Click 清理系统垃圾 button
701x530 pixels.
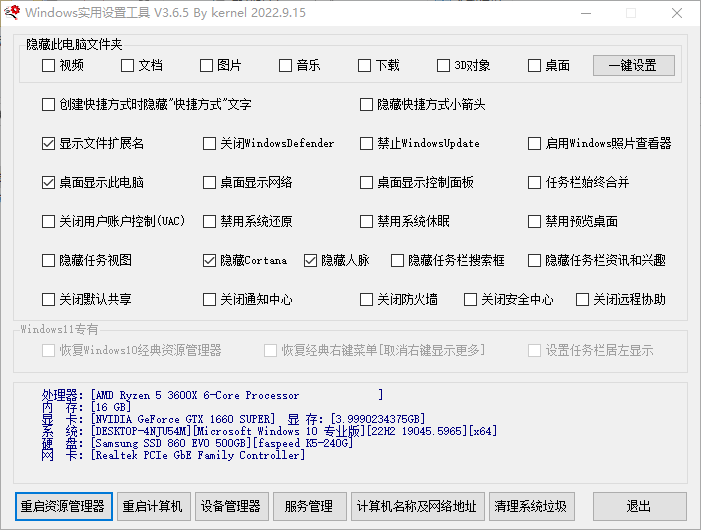click(x=532, y=506)
